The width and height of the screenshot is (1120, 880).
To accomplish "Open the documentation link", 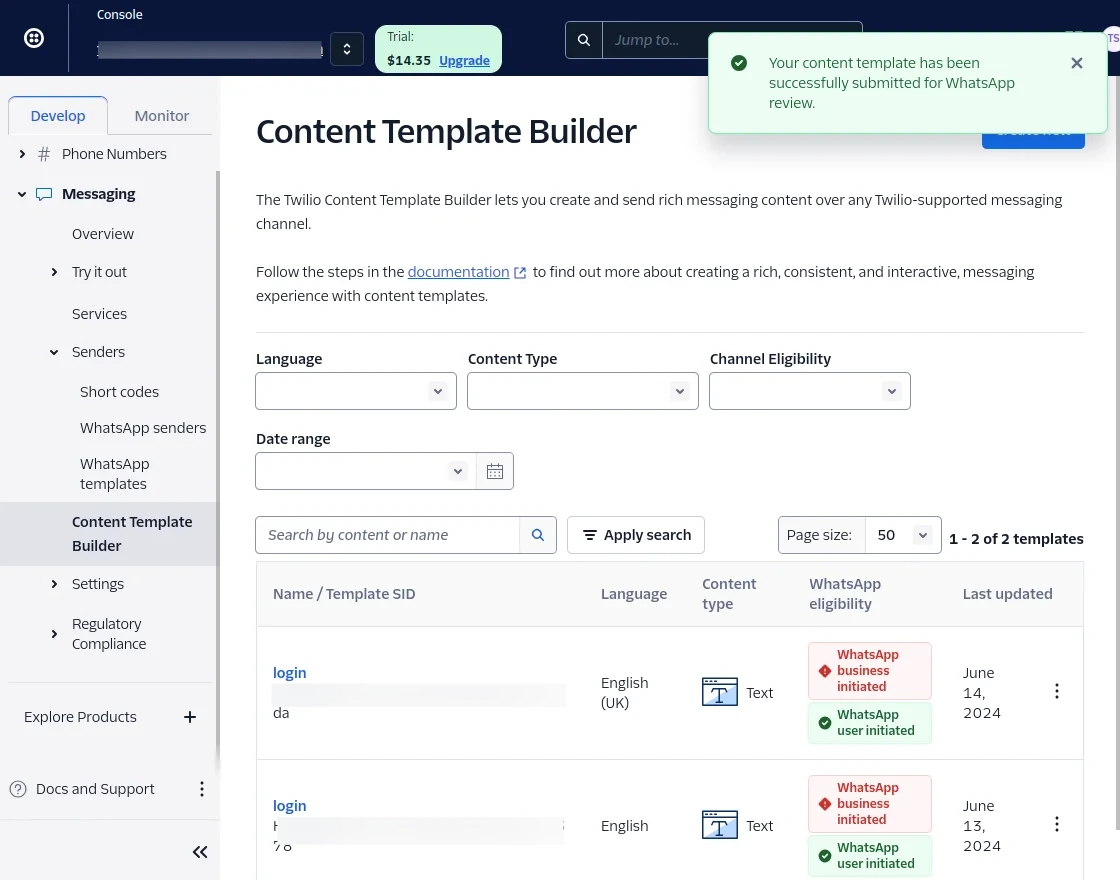I will (x=458, y=271).
